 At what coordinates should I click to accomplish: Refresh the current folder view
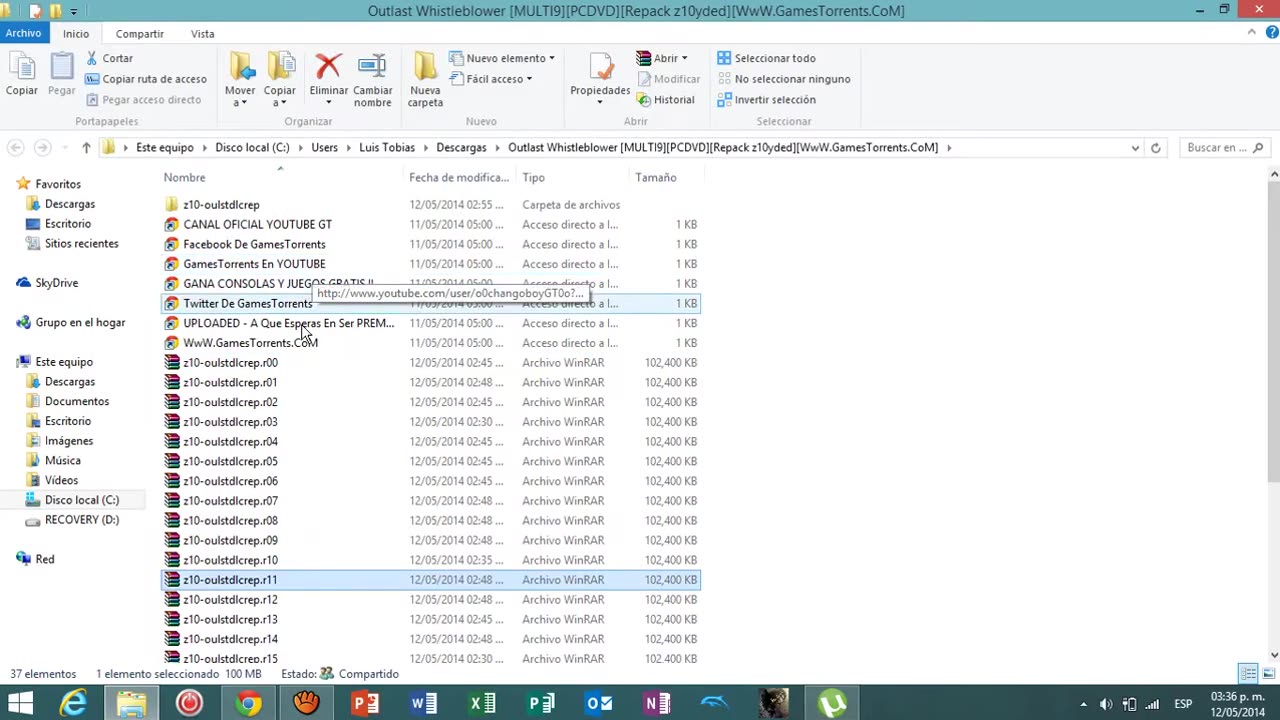(x=1155, y=148)
